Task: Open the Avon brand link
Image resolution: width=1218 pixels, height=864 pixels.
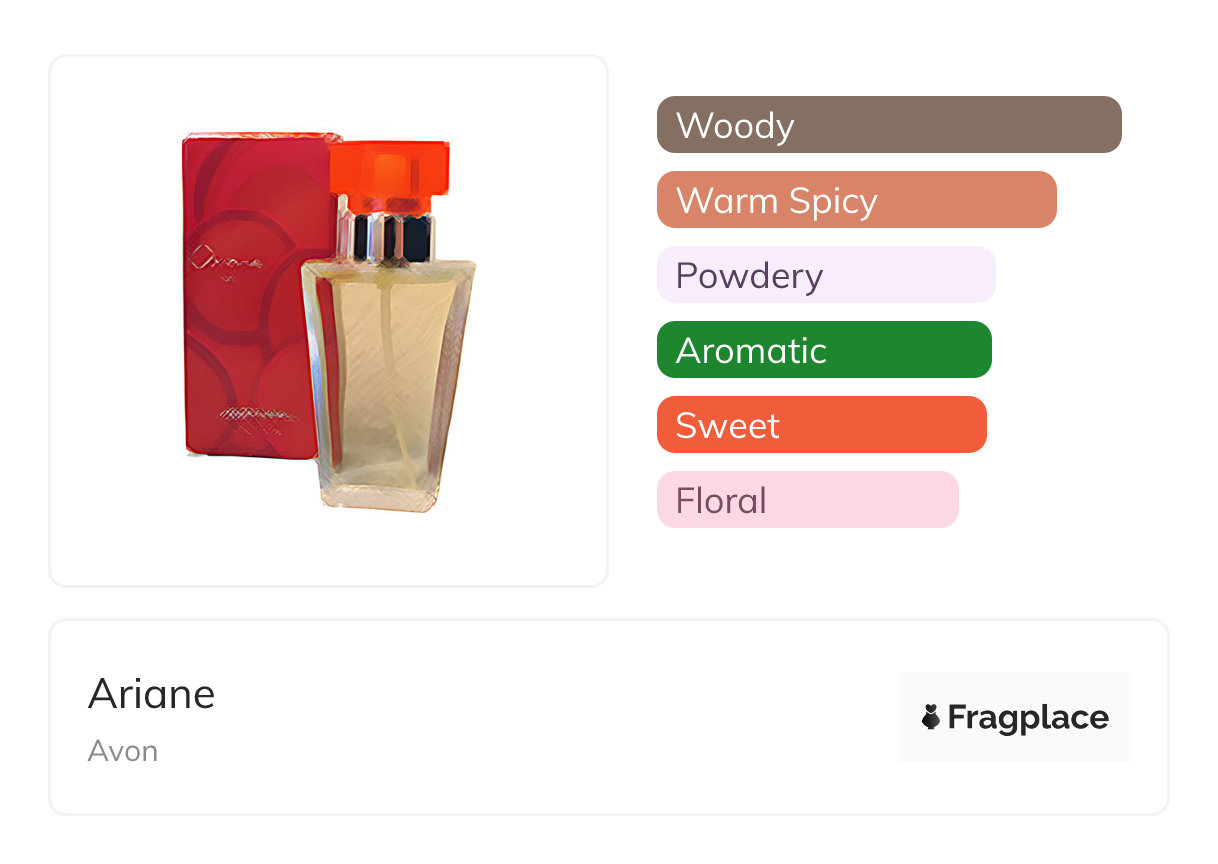Action: [x=123, y=751]
